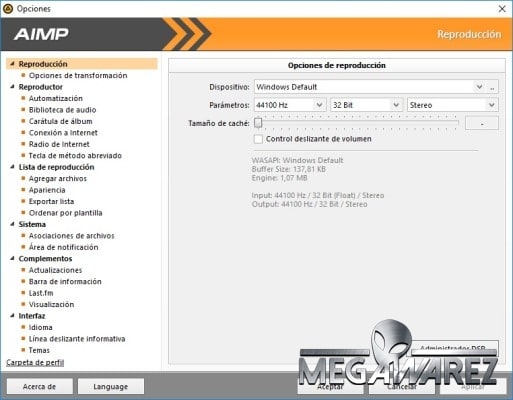Collapse the Complementos tree arrow
This screenshot has width=513, height=400.
pos(12,258)
